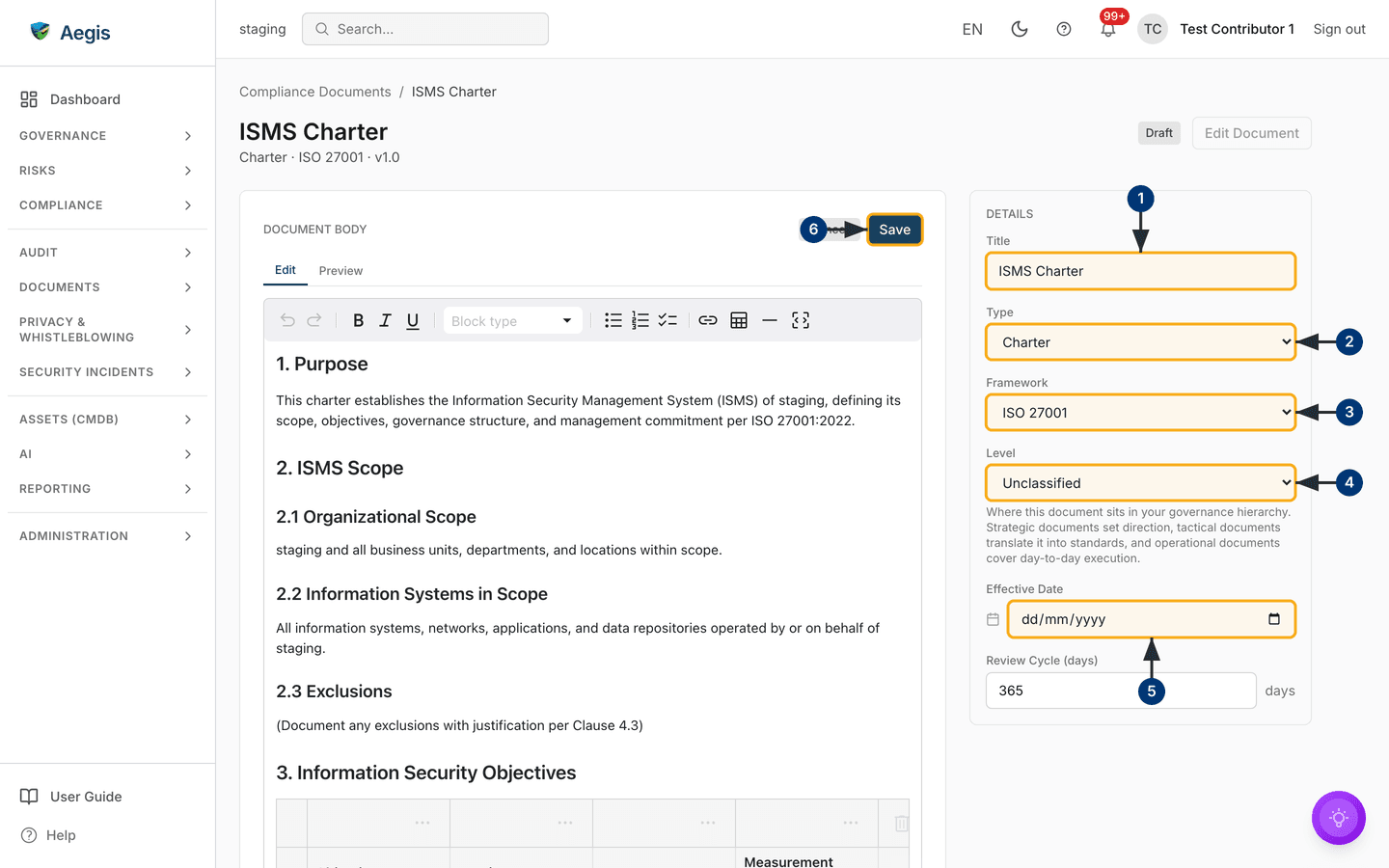
Task: Redo the last edit in editor
Action: coord(314,320)
